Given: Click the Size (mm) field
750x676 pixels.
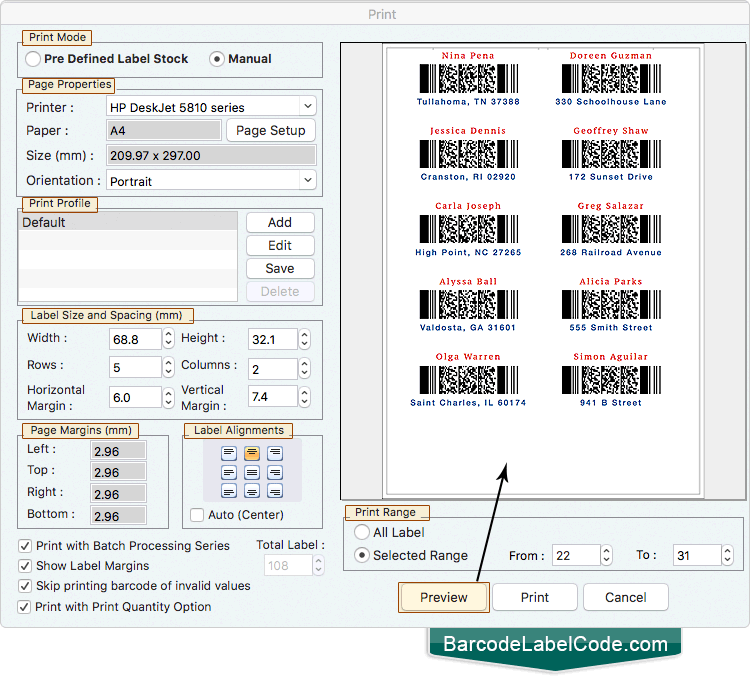Looking at the screenshot, I should click(x=211, y=155).
